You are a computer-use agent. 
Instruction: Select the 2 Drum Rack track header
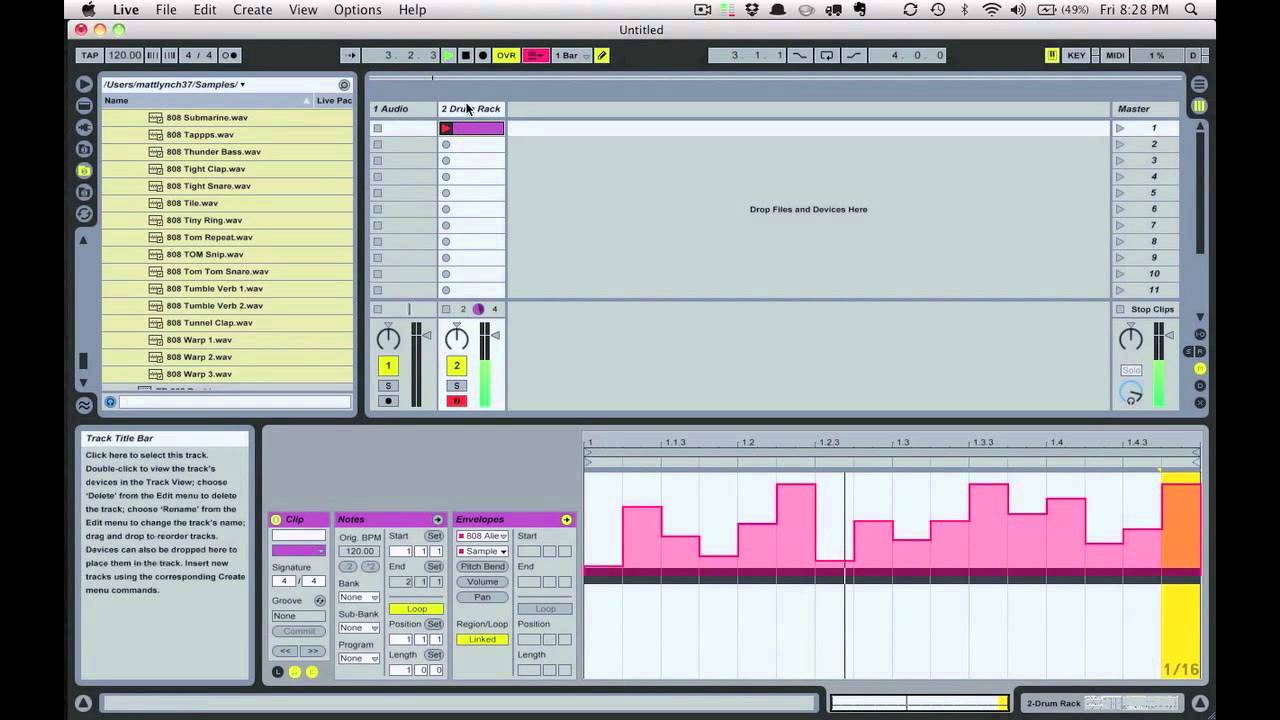point(472,108)
